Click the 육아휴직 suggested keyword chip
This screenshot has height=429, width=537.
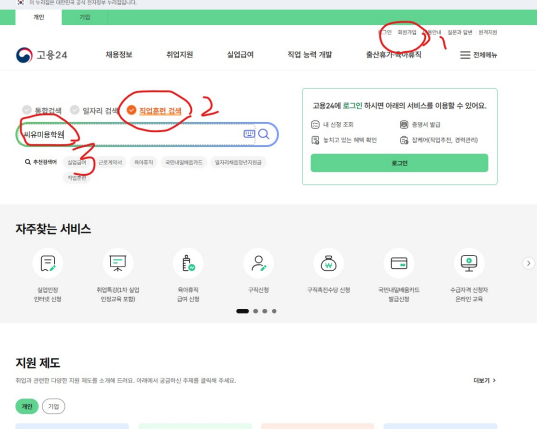click(x=143, y=162)
